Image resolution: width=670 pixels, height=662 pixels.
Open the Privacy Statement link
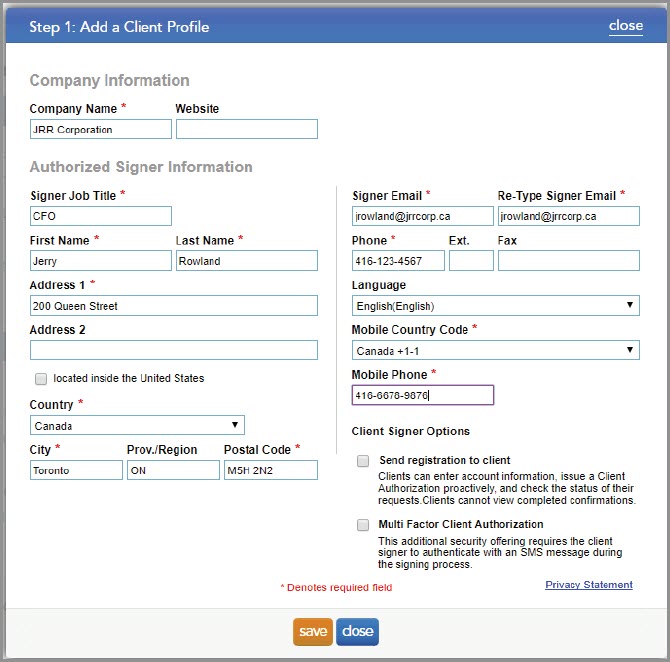pos(588,585)
